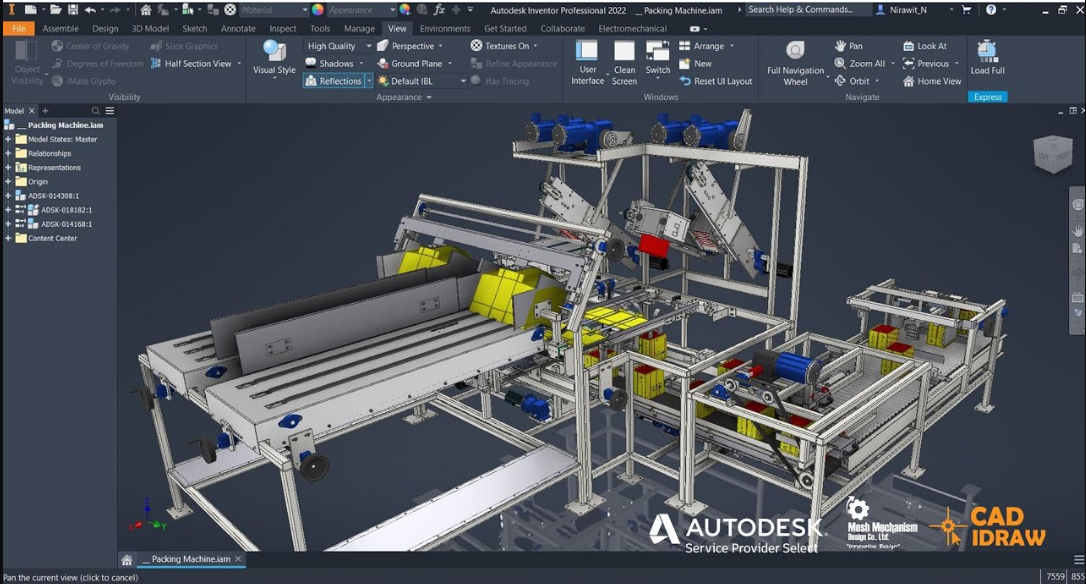Click the Look At tool

(925, 46)
